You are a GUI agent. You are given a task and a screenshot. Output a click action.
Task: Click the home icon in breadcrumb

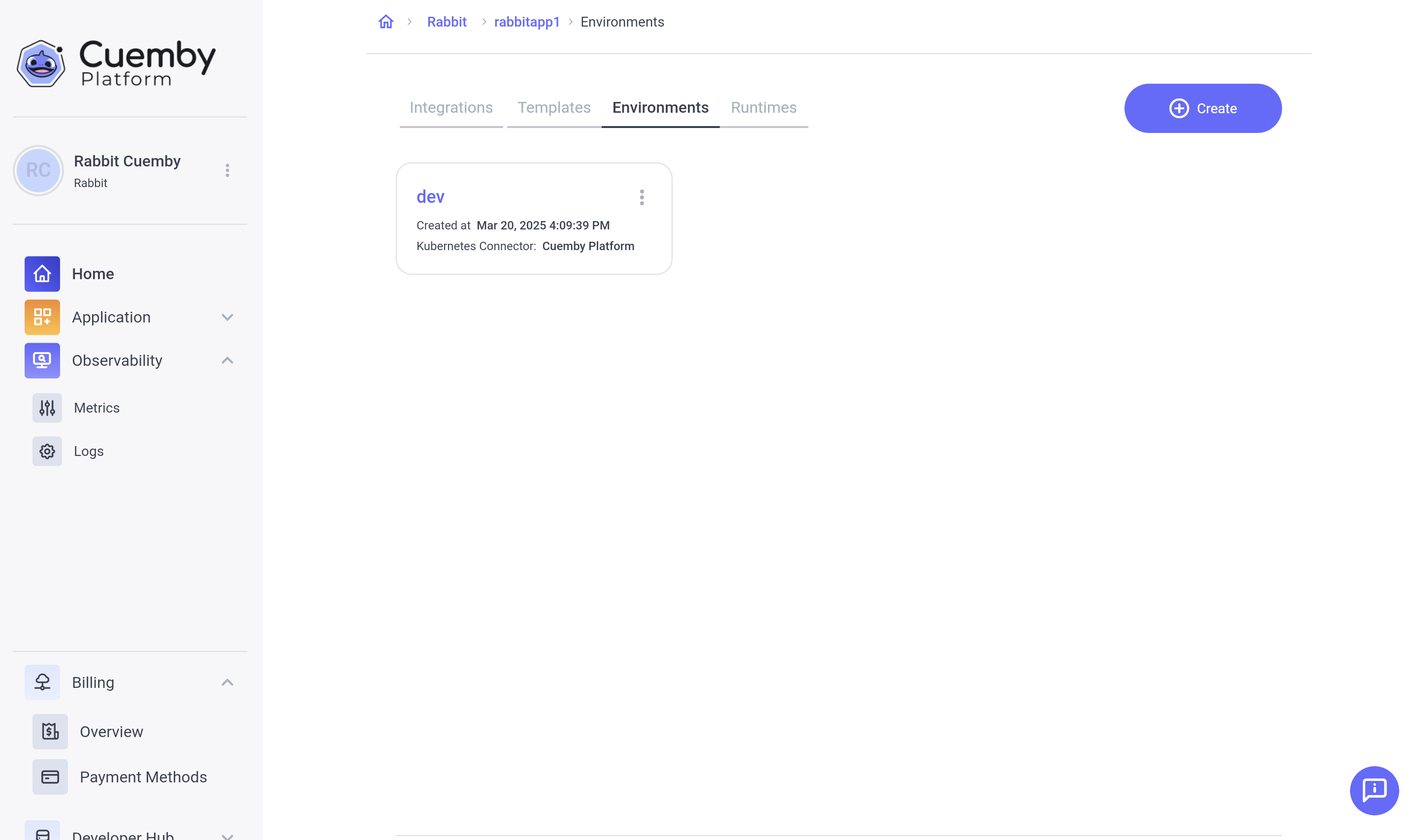(x=386, y=22)
